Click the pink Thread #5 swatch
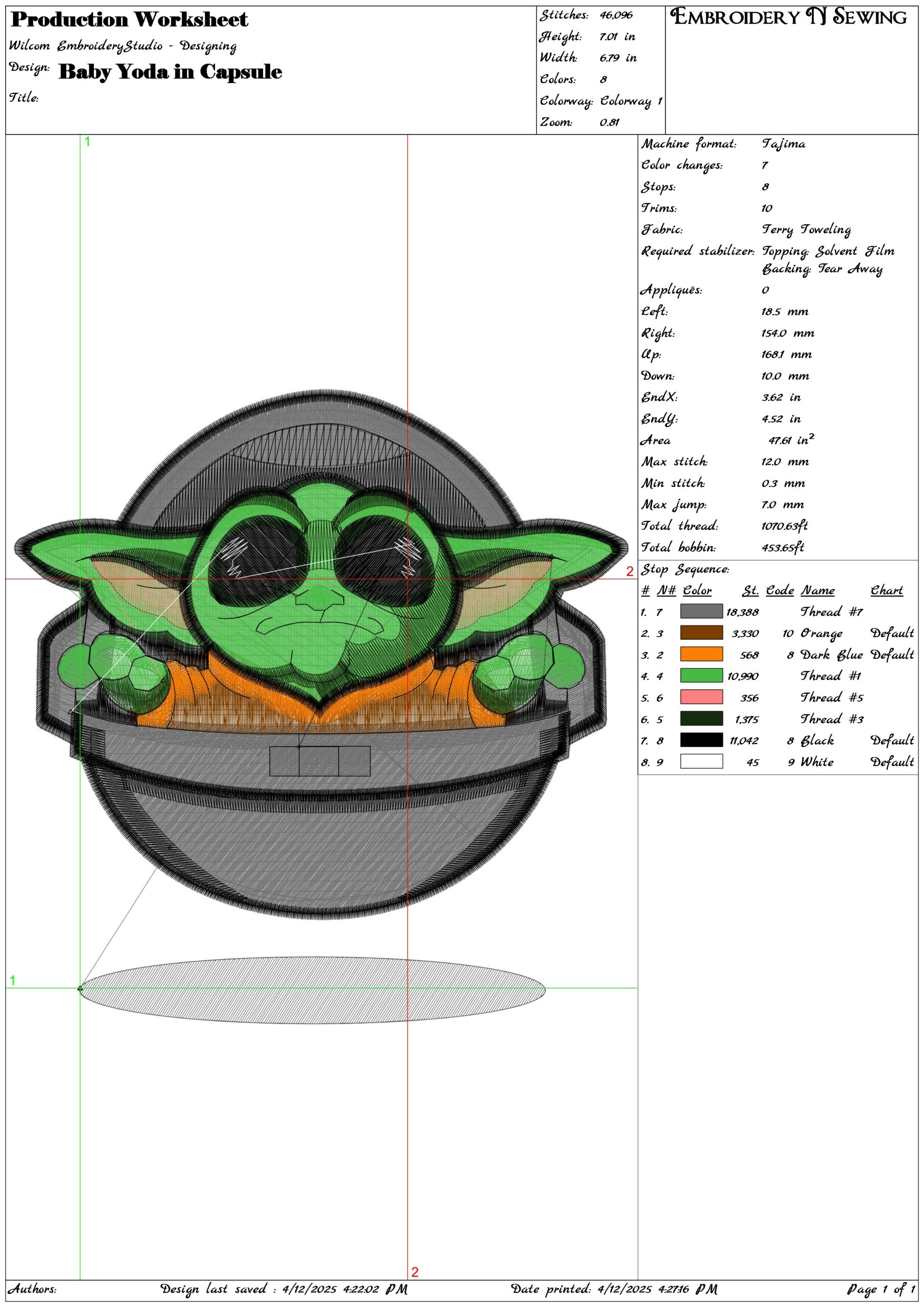The height and width of the screenshot is (1307, 924). pyautogui.click(x=701, y=697)
